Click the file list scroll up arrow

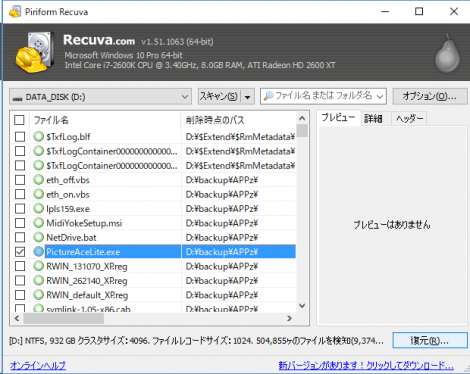(x=302, y=118)
